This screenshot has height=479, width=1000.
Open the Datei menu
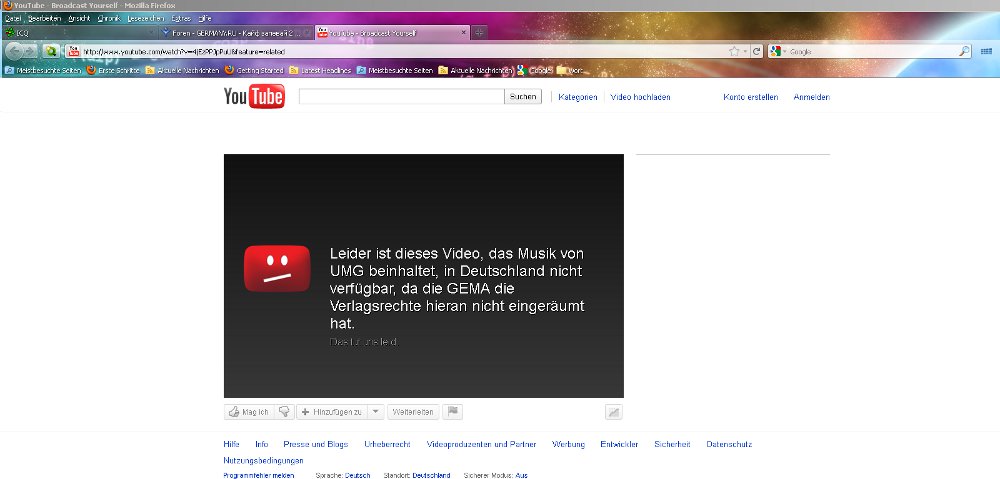(x=13, y=18)
